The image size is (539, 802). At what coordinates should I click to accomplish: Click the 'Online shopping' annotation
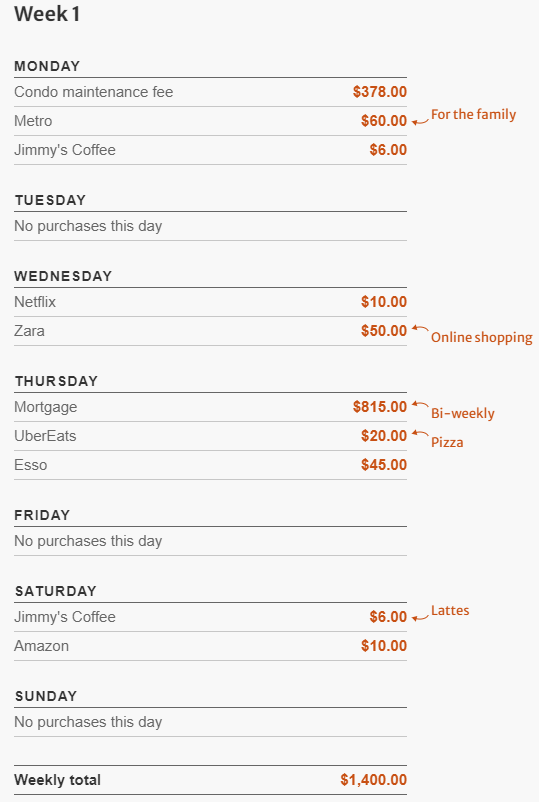[x=482, y=338]
